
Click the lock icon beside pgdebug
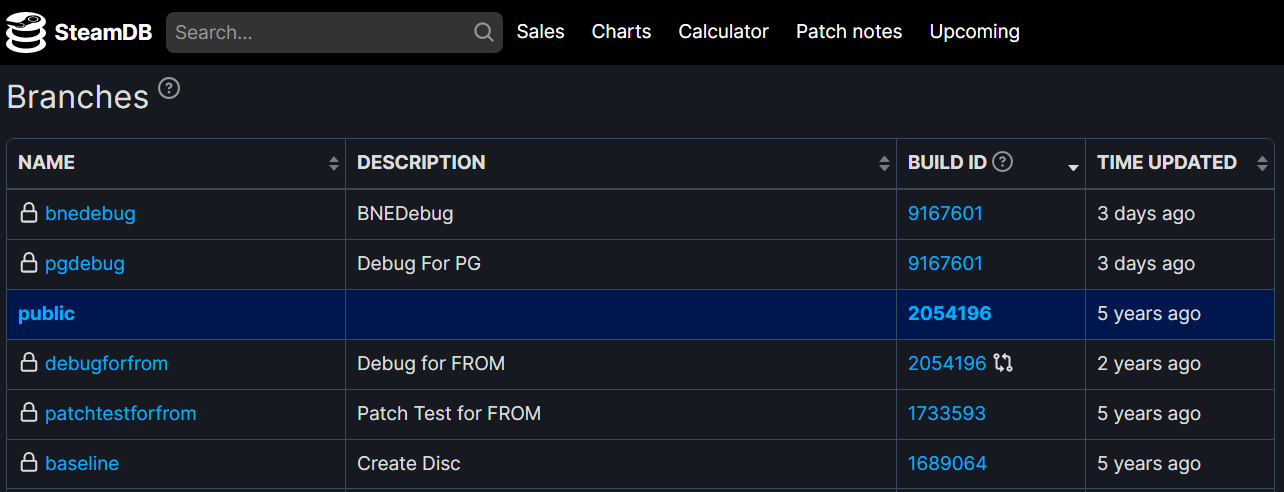coord(29,263)
